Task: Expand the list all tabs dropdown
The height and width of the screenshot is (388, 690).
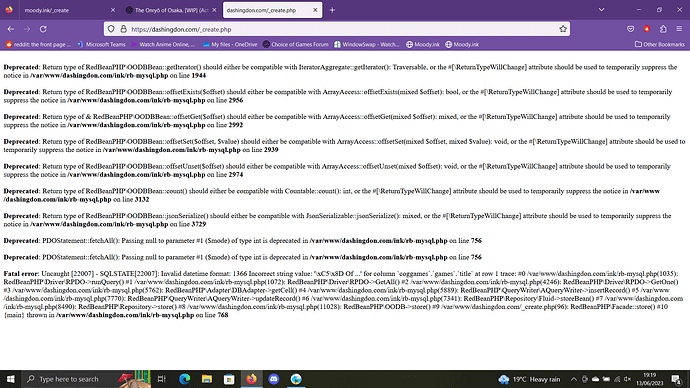Action: click(601, 10)
